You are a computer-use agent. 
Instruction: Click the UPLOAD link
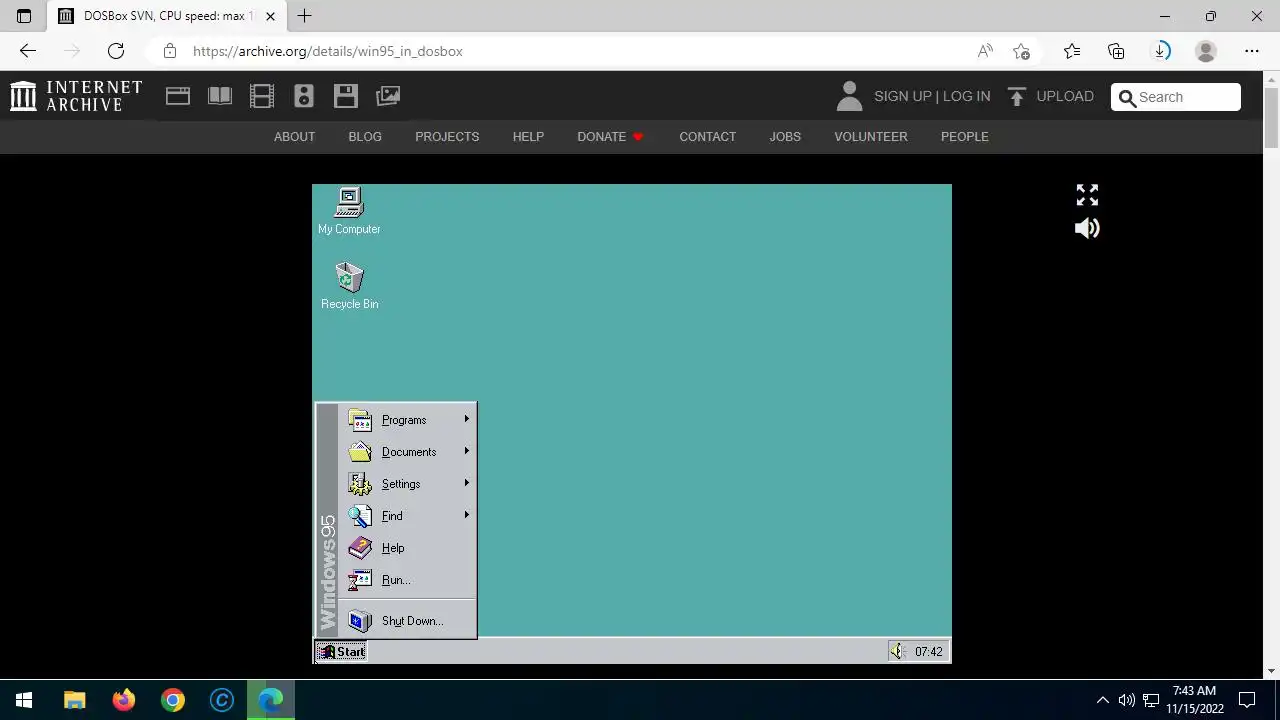tap(1065, 97)
